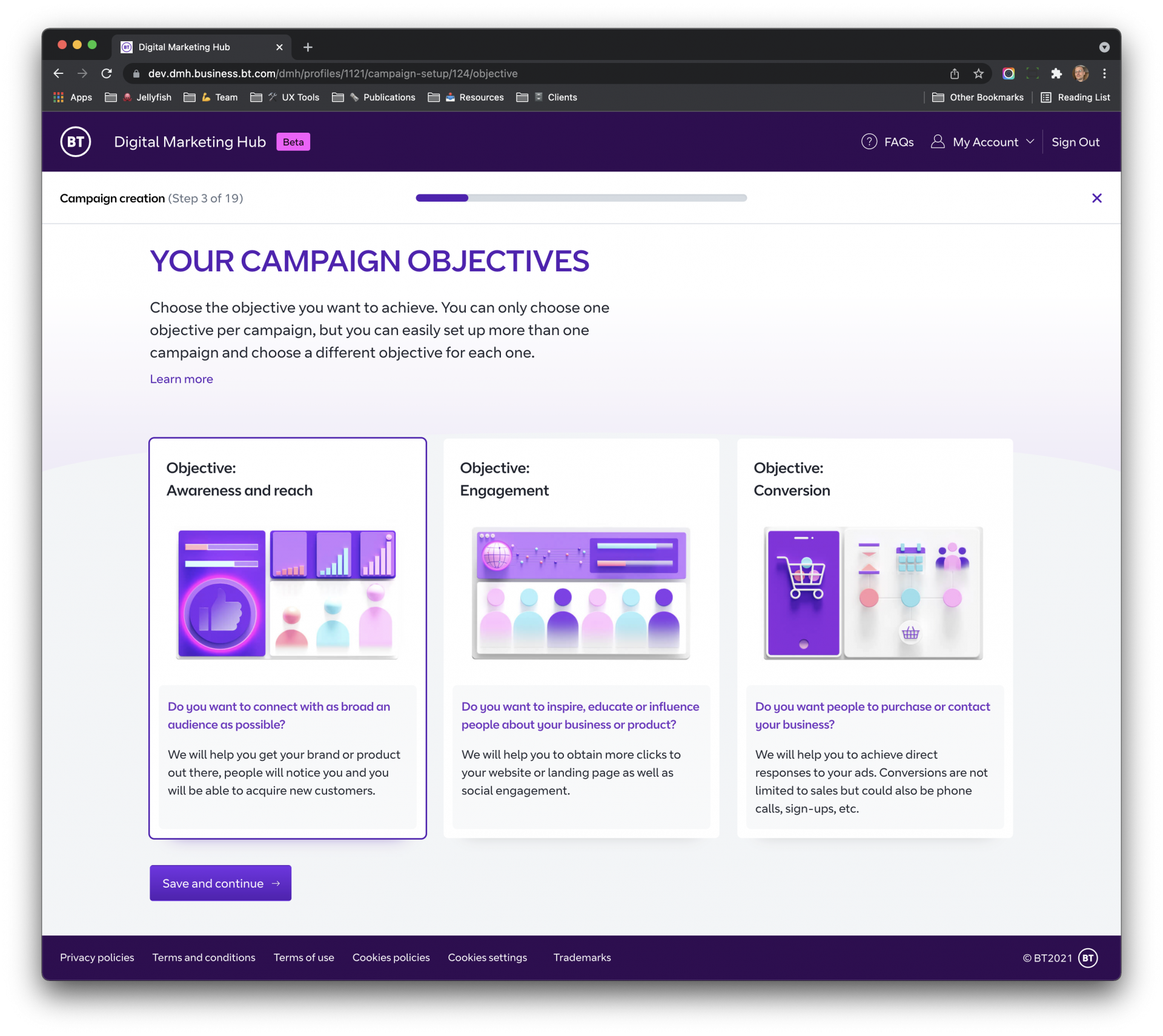1163x1036 pixels.
Task: Open the Extensions puzzle-piece menu
Action: pos(1056,73)
